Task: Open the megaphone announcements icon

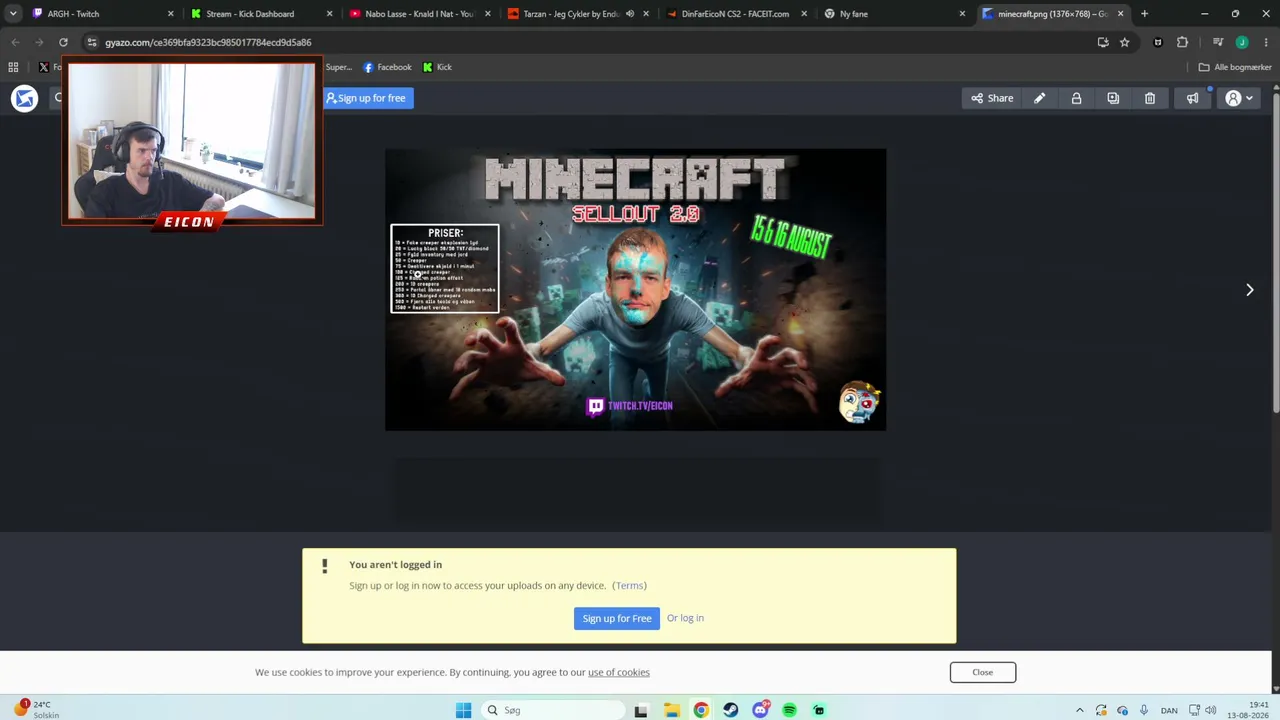Action: [x=1192, y=98]
